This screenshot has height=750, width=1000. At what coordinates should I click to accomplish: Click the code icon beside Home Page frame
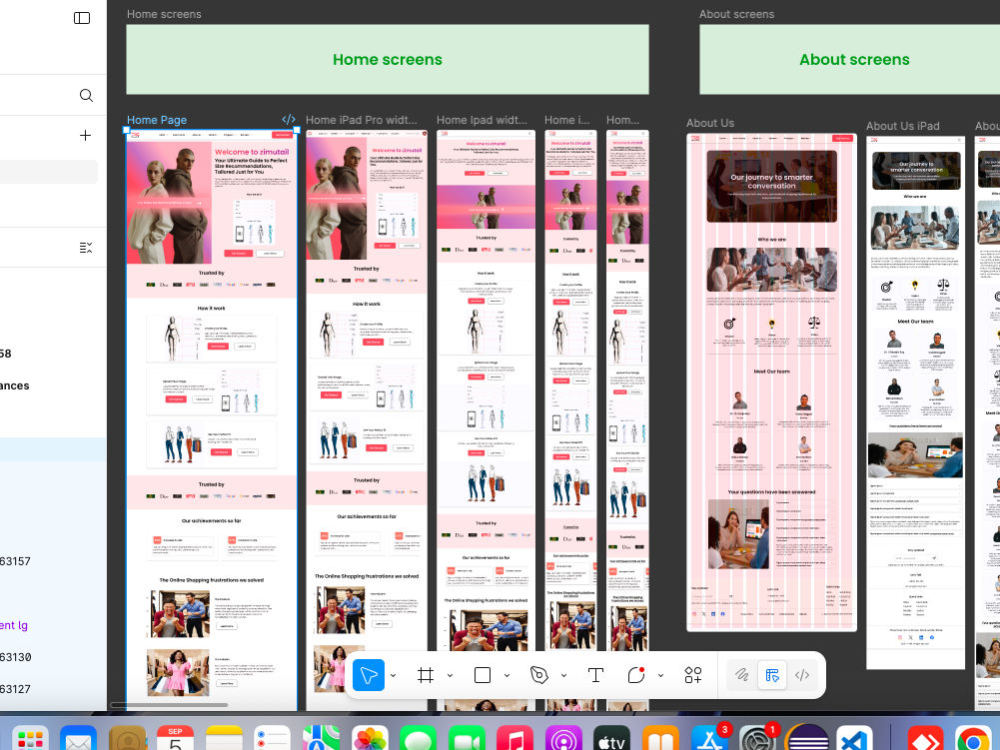(x=288, y=119)
